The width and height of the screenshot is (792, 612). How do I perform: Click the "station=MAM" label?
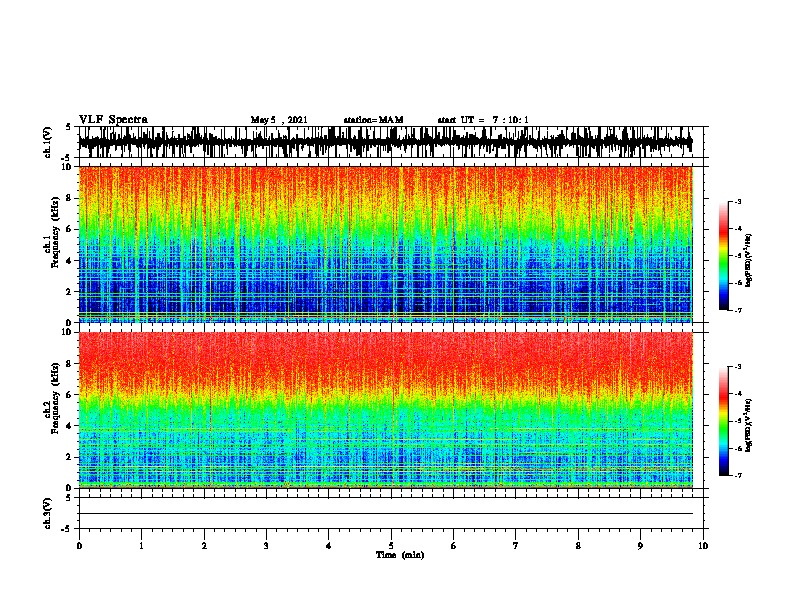pos(373,120)
